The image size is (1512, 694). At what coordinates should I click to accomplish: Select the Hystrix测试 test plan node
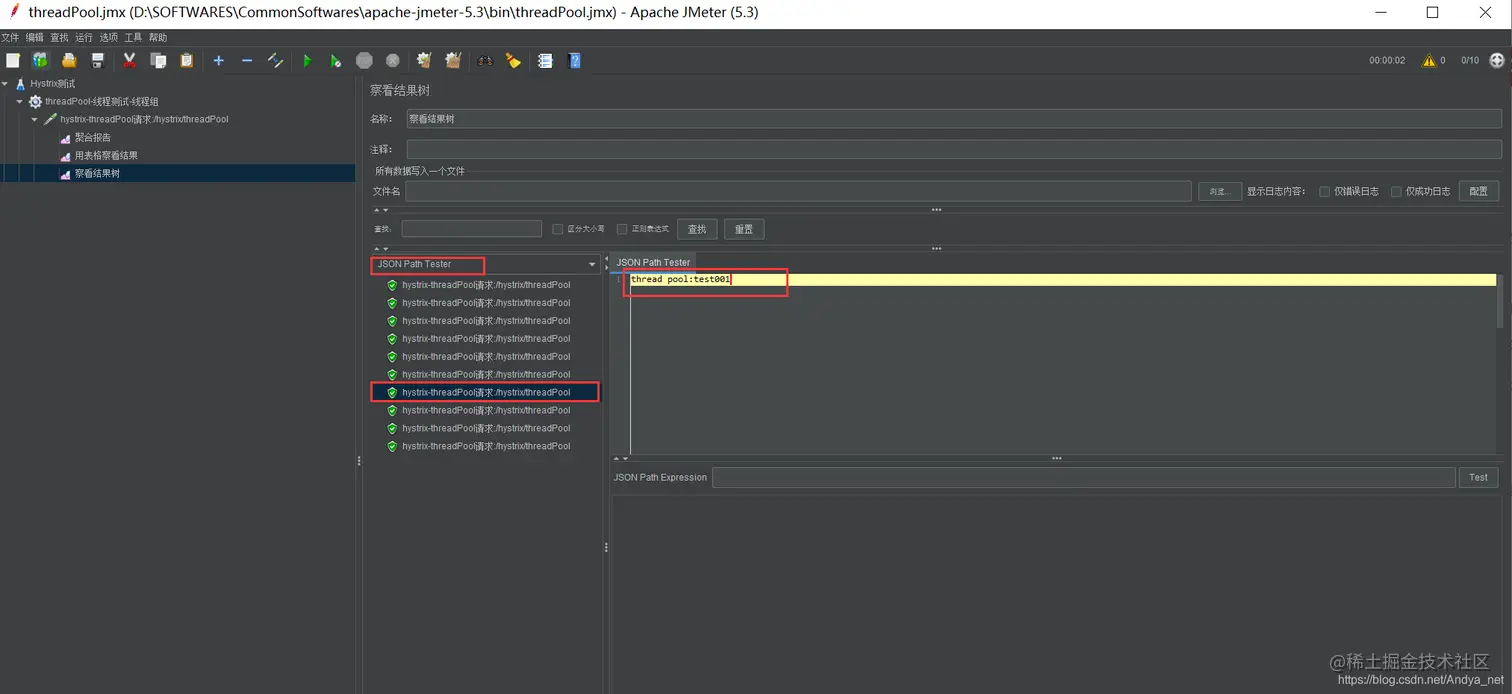[52, 84]
